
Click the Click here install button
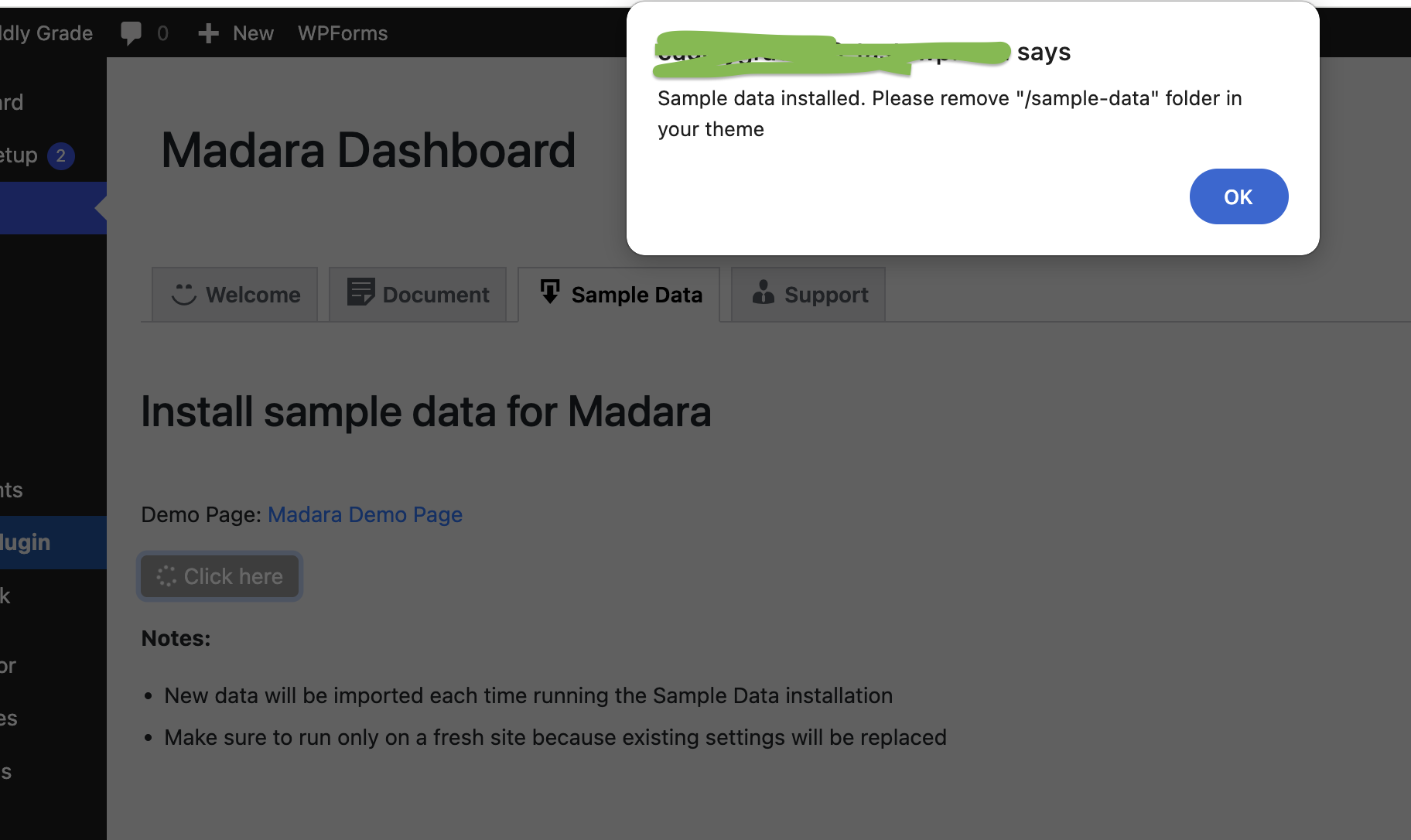(x=220, y=576)
